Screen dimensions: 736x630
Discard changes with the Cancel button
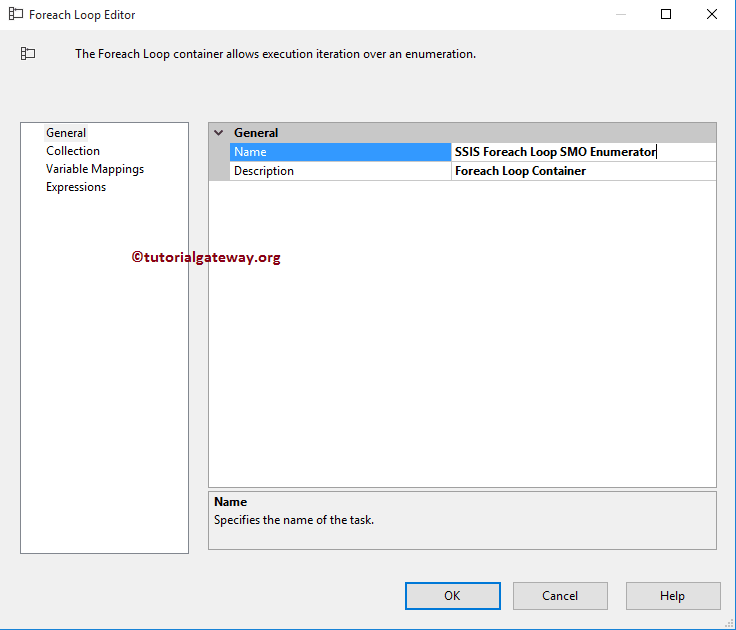(560, 596)
